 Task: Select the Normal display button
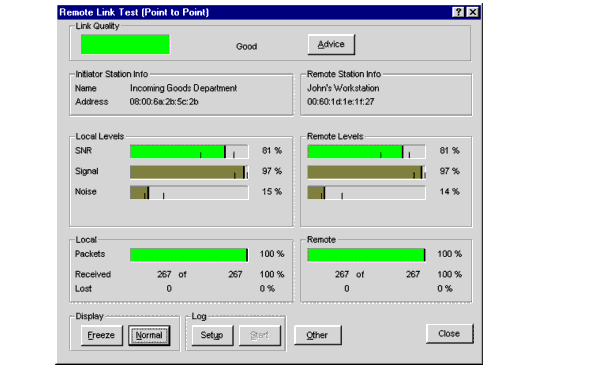click(149, 335)
